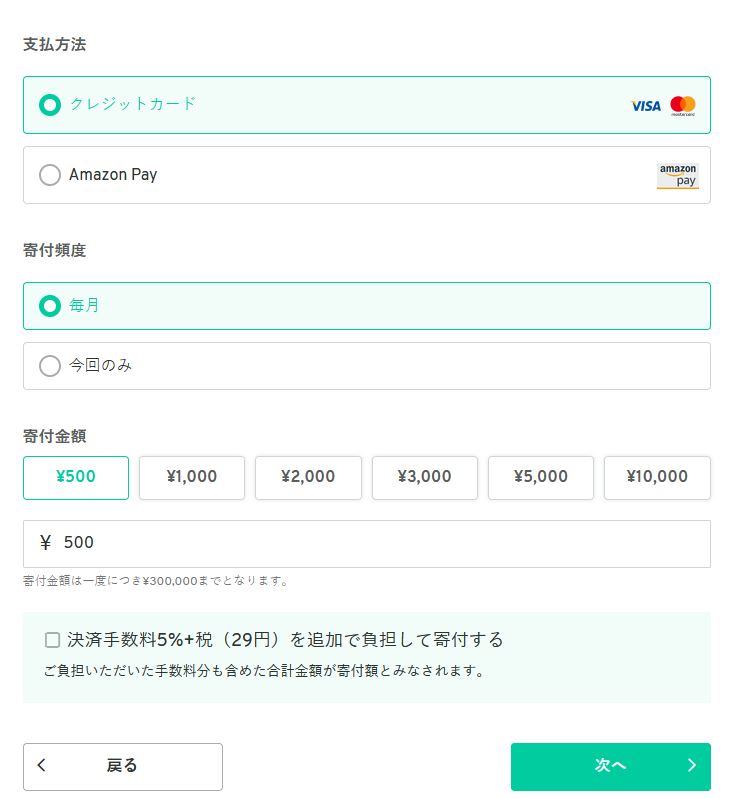Select the クレジットカード radio button

50,105
